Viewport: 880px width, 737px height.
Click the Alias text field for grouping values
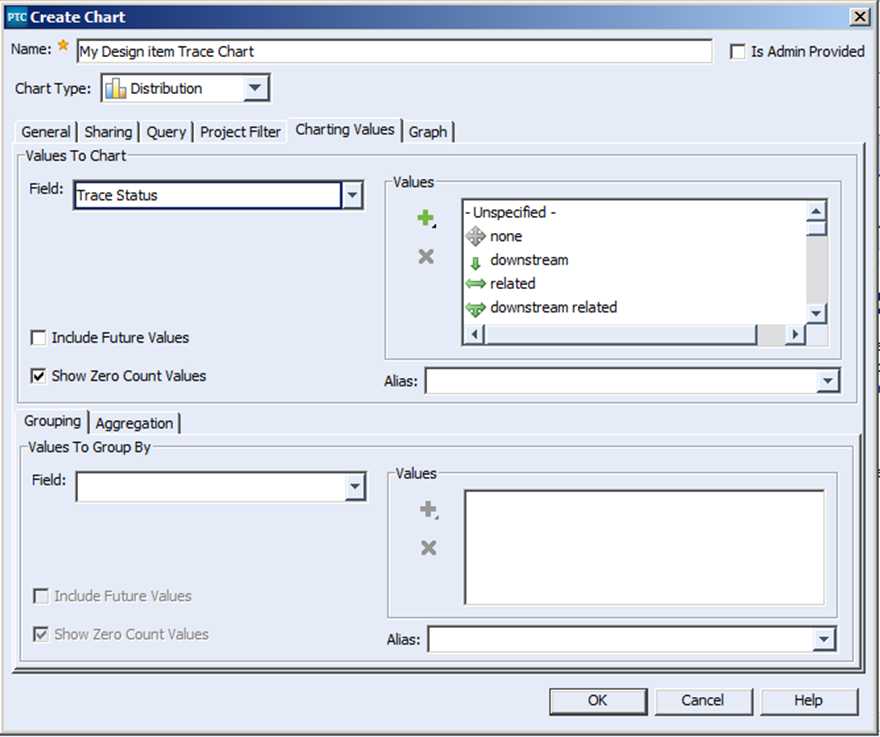coord(621,639)
